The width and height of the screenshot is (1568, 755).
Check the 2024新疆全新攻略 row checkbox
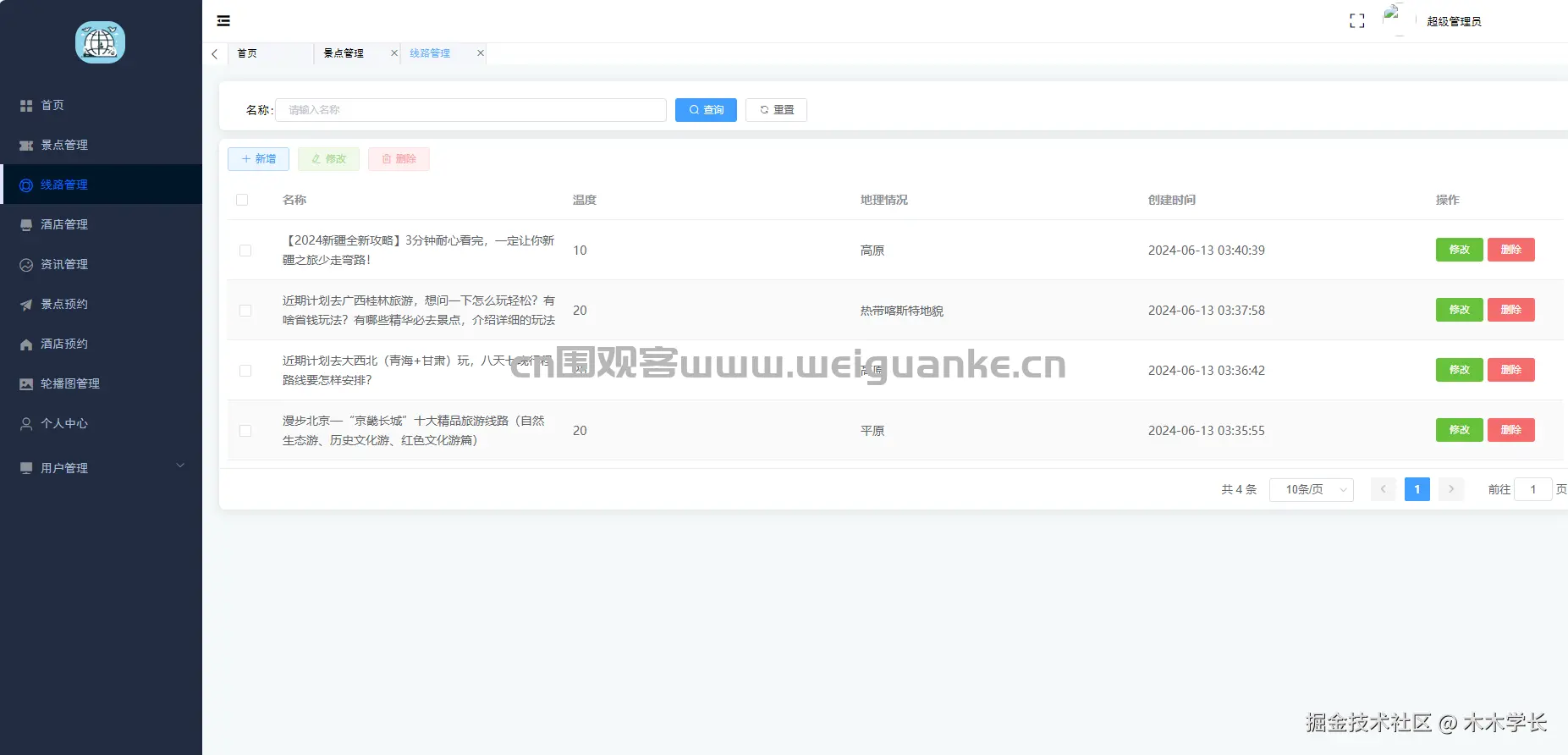[245, 251]
